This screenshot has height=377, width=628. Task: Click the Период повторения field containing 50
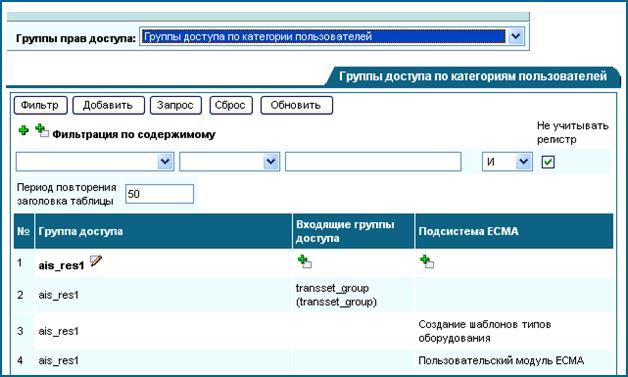(159, 194)
